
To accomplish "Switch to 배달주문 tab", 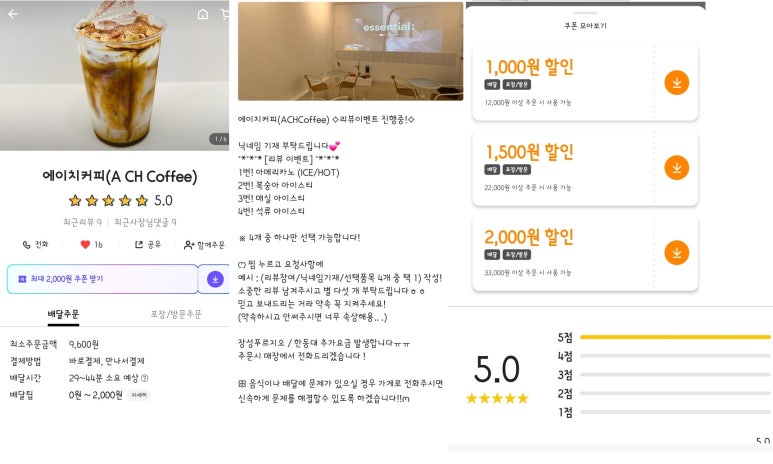I will coord(63,315).
